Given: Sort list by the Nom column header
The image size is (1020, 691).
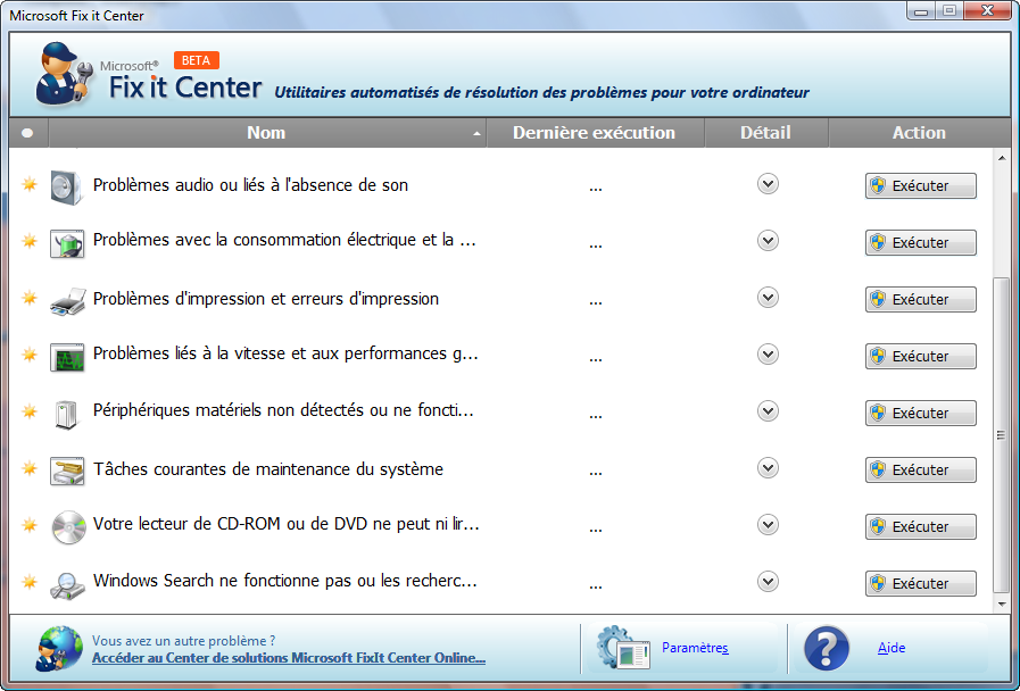Looking at the screenshot, I should [267, 133].
